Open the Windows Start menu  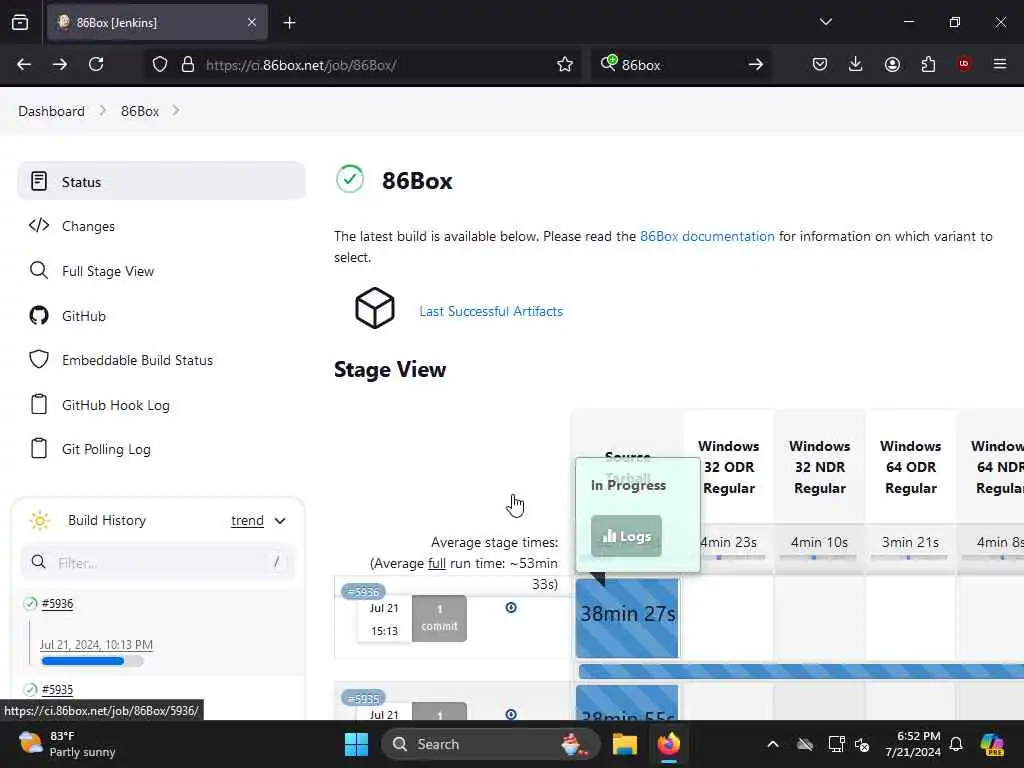tap(357, 744)
